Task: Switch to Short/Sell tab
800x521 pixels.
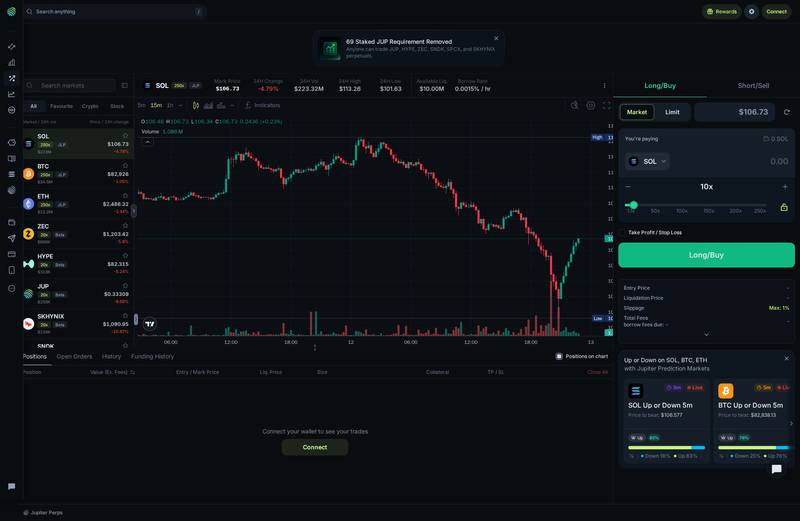Action: 753,85
